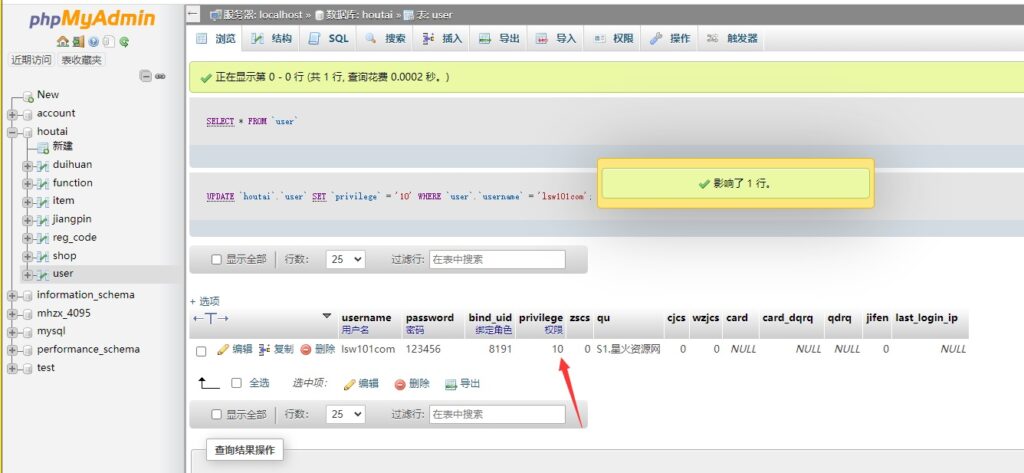Open the upper 行数 25 dropdown

click(x=345, y=259)
